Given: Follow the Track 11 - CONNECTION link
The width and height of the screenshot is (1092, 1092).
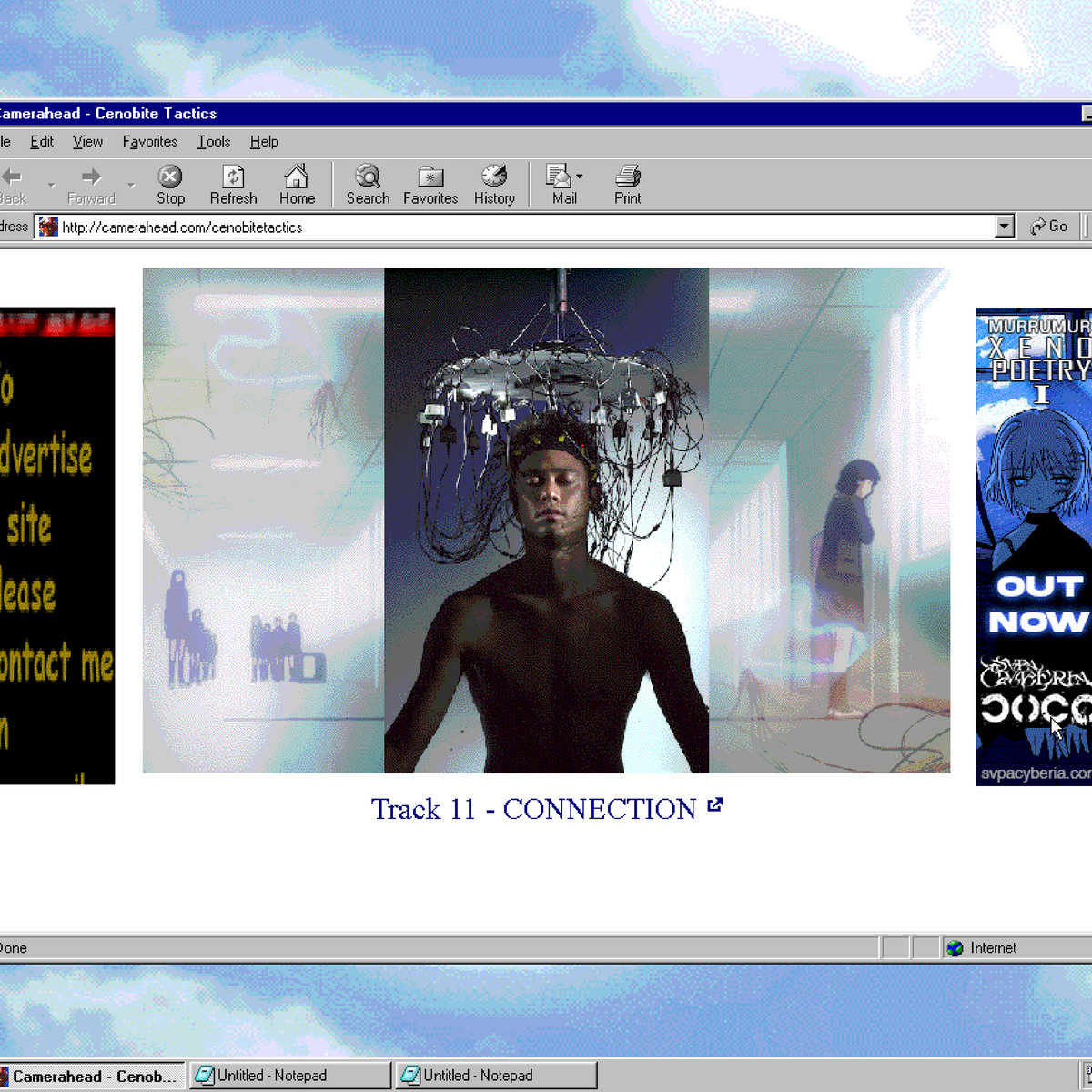Looking at the screenshot, I should (534, 809).
